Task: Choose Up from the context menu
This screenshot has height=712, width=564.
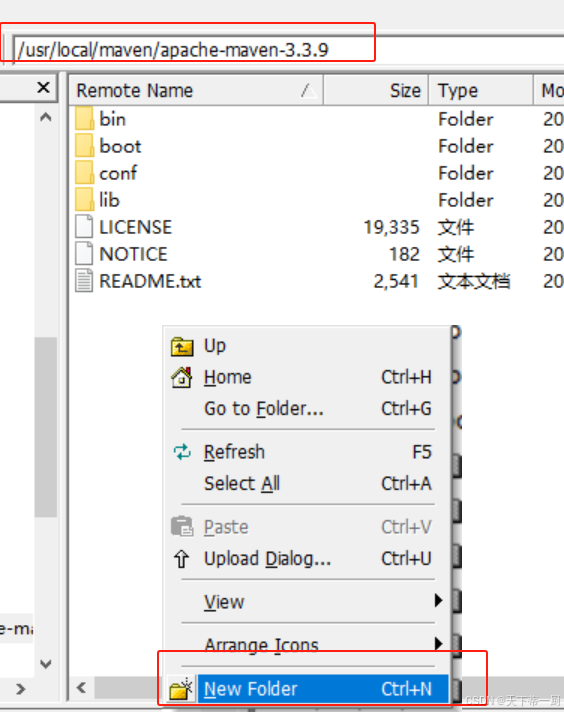Action: 307,346
